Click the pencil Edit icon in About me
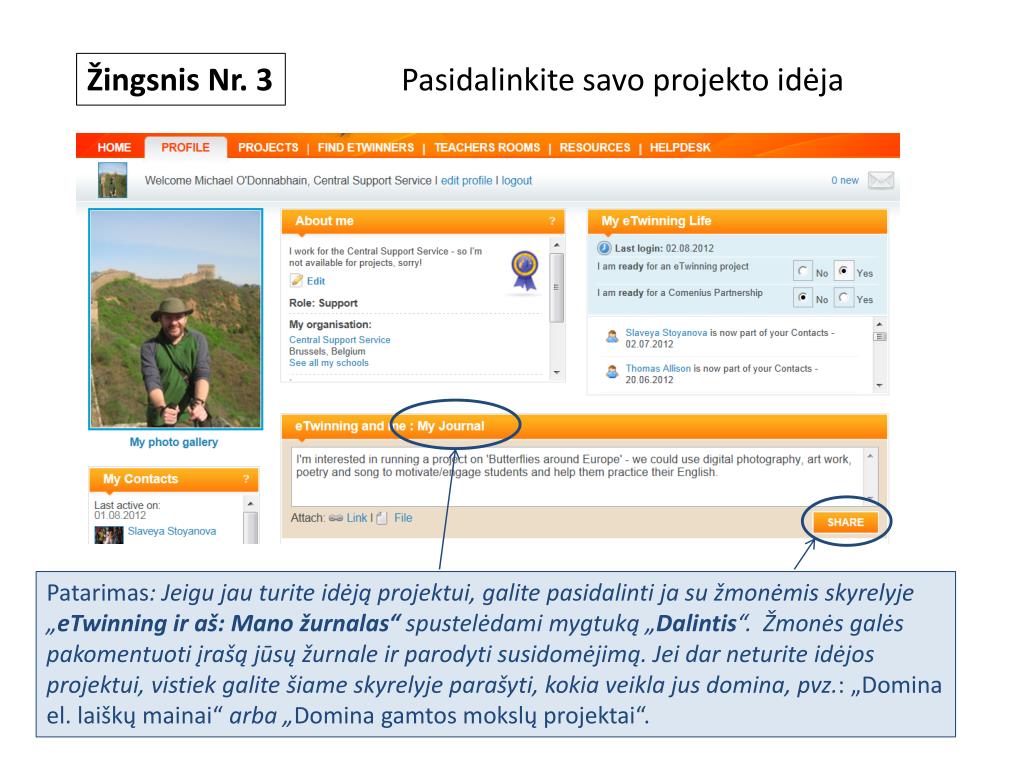The height and width of the screenshot is (768, 1024). (x=296, y=281)
